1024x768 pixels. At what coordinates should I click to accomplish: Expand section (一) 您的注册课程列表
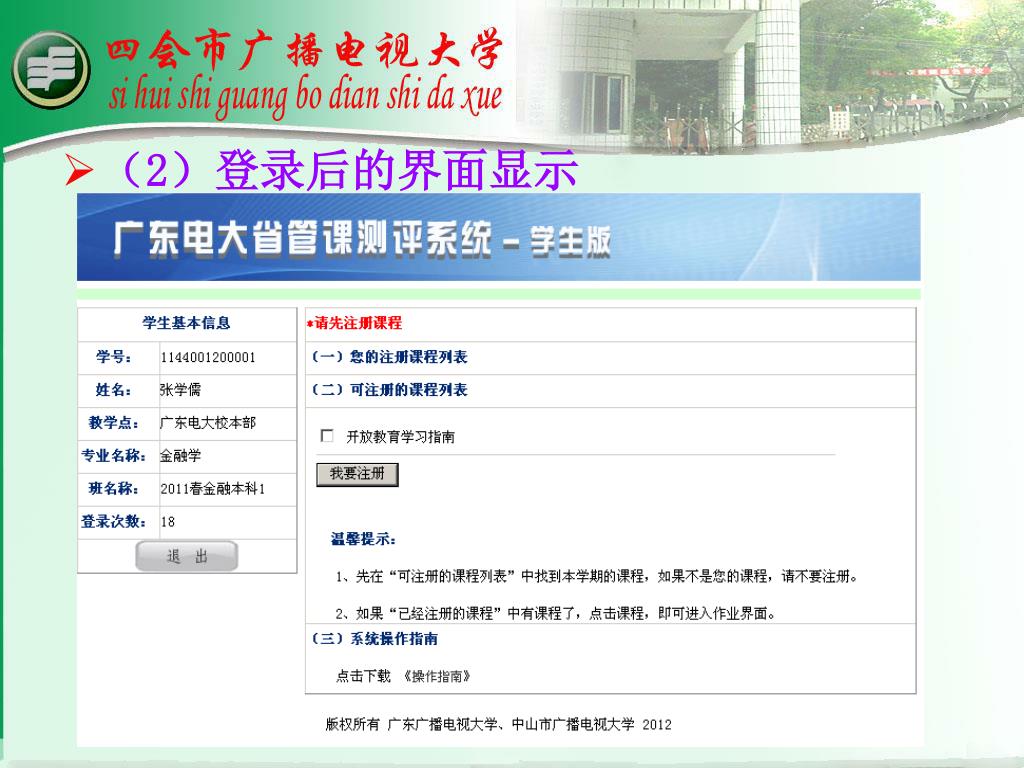(x=389, y=357)
